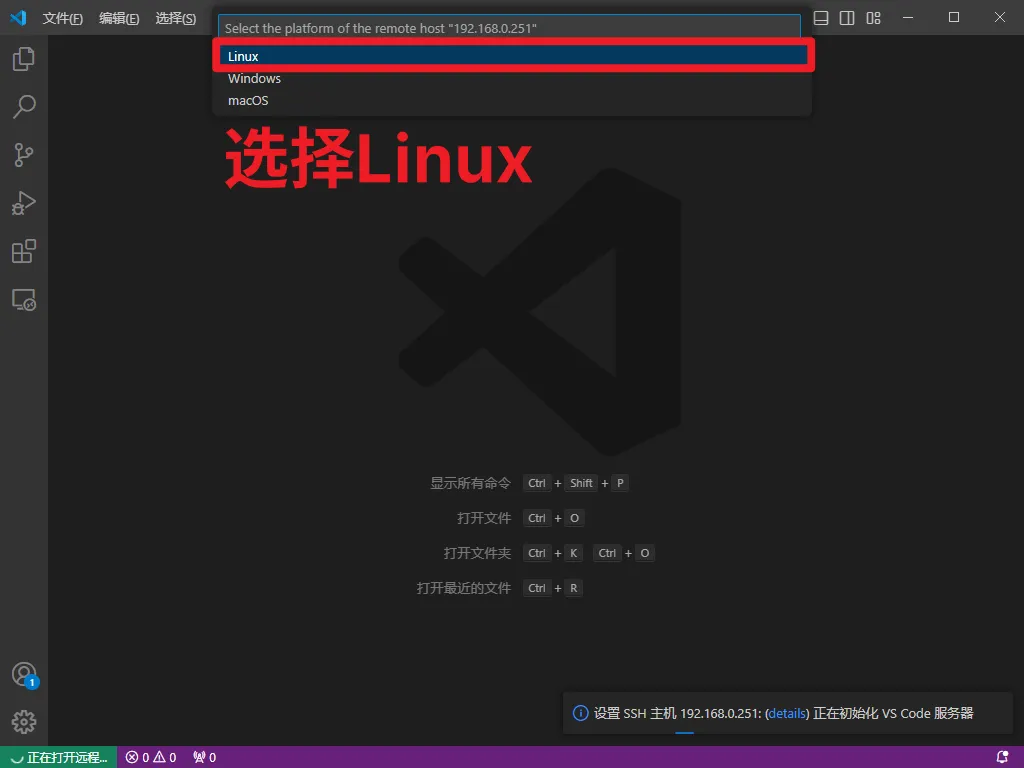Toggle the bottom panel layout icon

(x=821, y=18)
